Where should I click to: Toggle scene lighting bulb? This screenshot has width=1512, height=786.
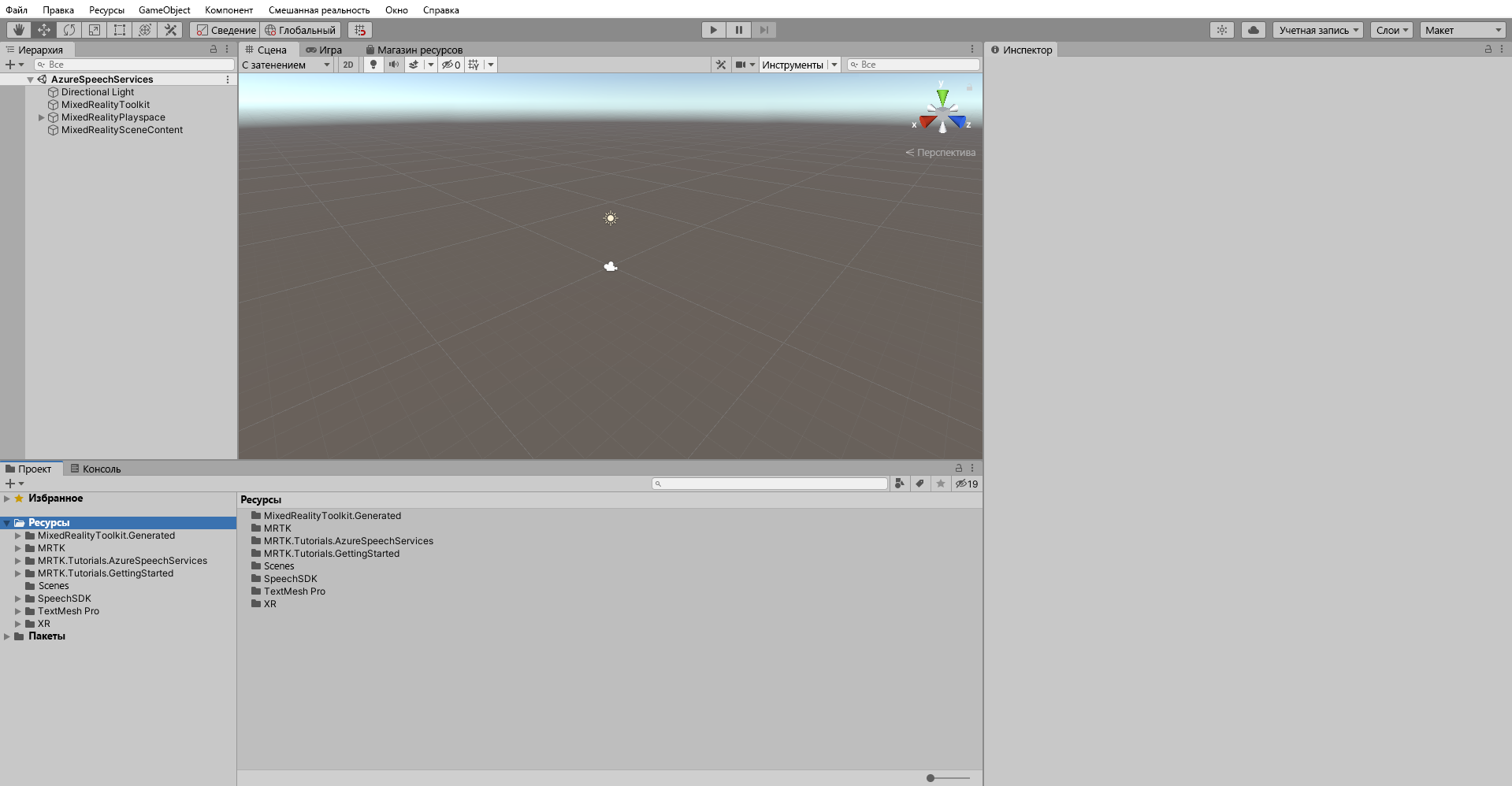point(373,65)
